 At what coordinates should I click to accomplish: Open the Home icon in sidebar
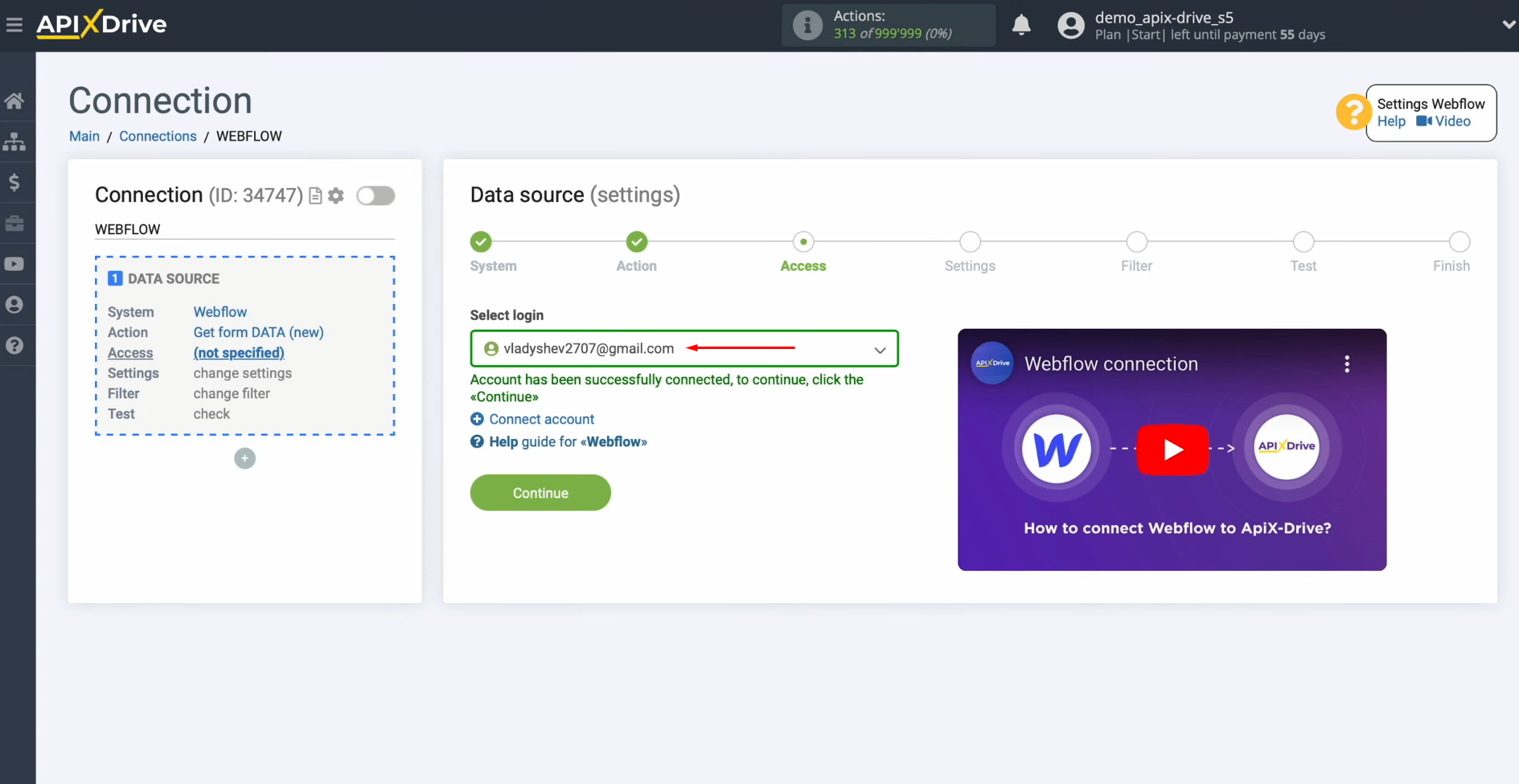(x=16, y=100)
